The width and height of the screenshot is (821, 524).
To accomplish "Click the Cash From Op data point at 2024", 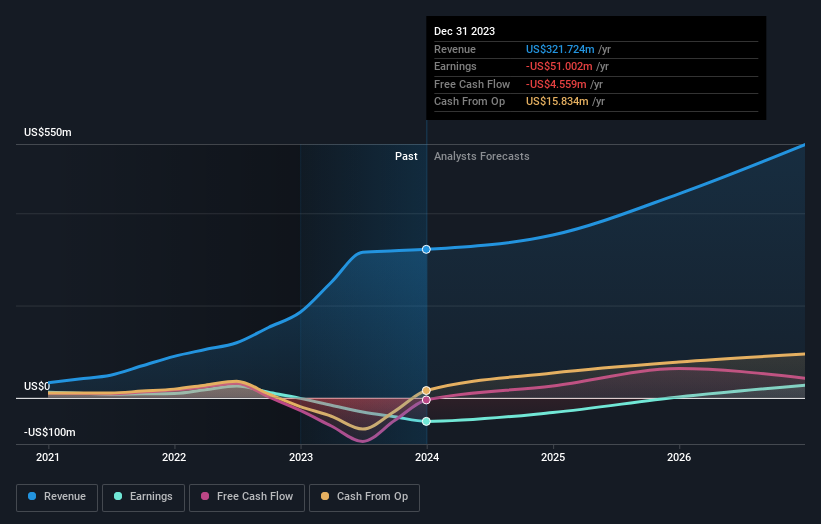I will click(x=426, y=391).
